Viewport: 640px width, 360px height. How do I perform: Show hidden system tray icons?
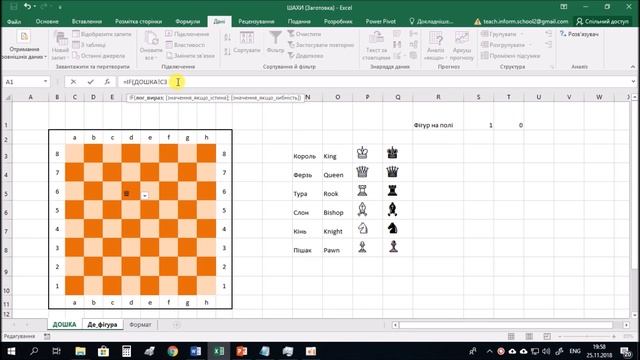point(489,351)
